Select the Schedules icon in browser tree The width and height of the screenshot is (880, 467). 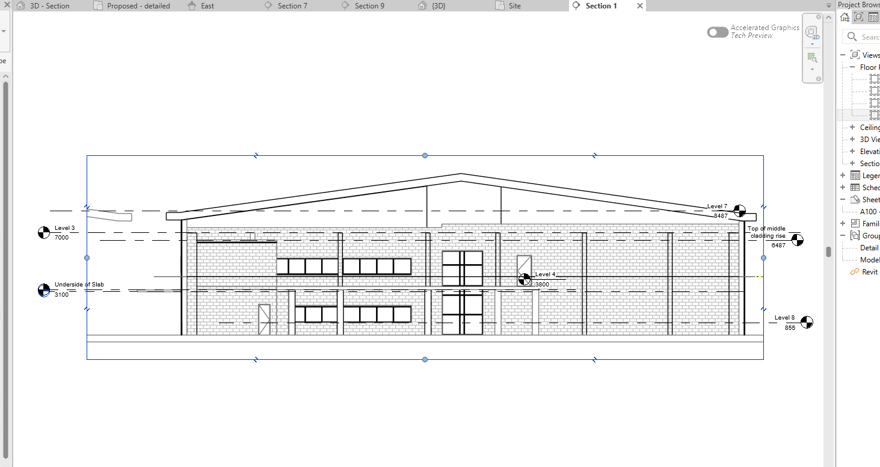click(855, 187)
